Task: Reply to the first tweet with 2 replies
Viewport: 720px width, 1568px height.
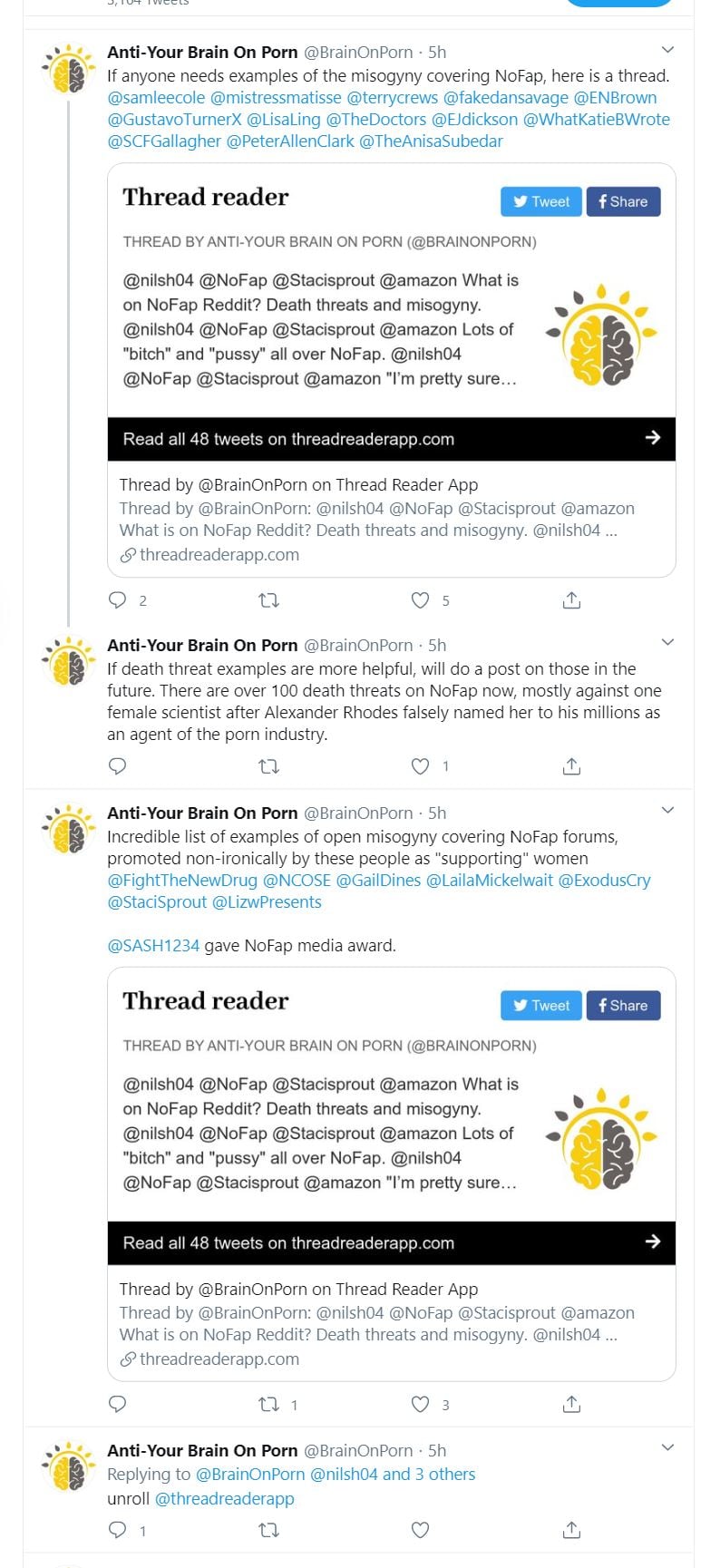Action: [x=118, y=600]
